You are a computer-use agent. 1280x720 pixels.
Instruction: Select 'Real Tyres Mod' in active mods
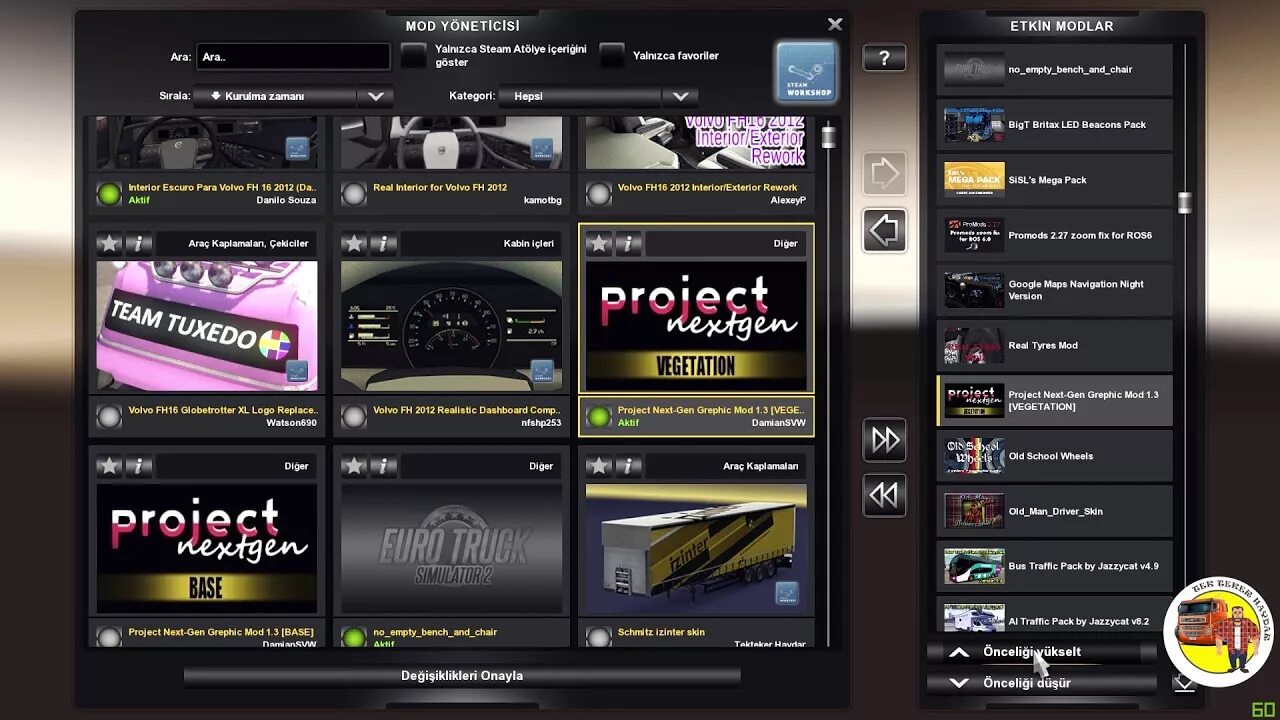click(1055, 345)
